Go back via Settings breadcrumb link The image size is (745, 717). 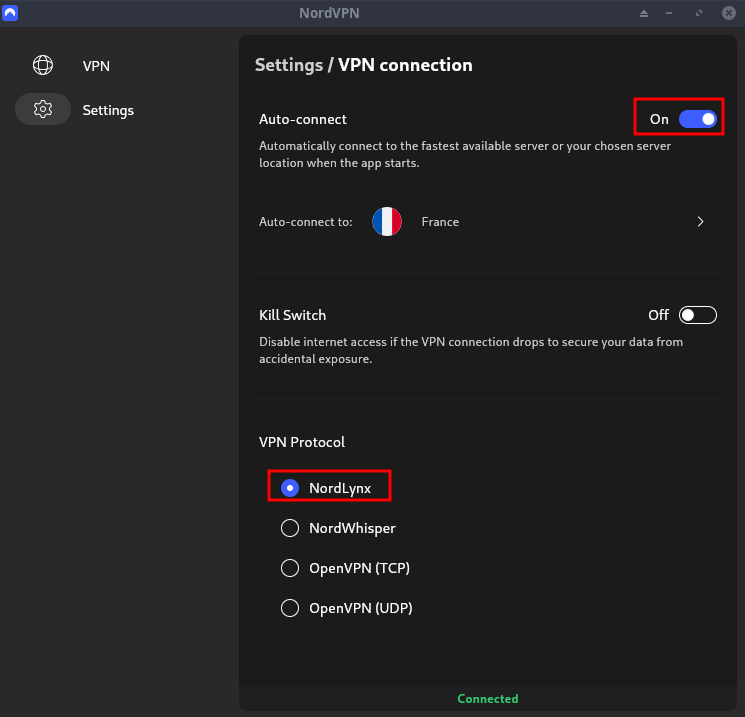coord(288,65)
